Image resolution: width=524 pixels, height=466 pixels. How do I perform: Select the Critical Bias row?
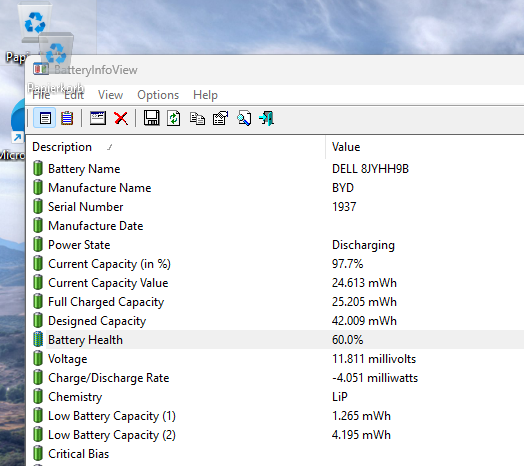pyautogui.click(x=275, y=454)
